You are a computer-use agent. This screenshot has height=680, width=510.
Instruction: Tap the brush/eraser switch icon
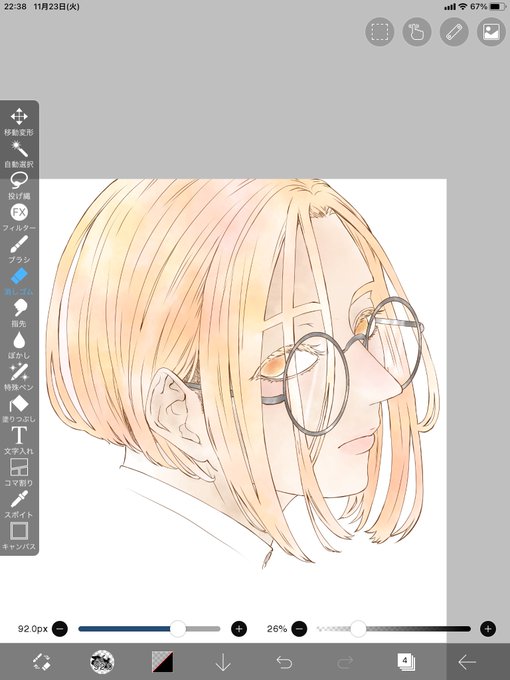tap(42, 662)
